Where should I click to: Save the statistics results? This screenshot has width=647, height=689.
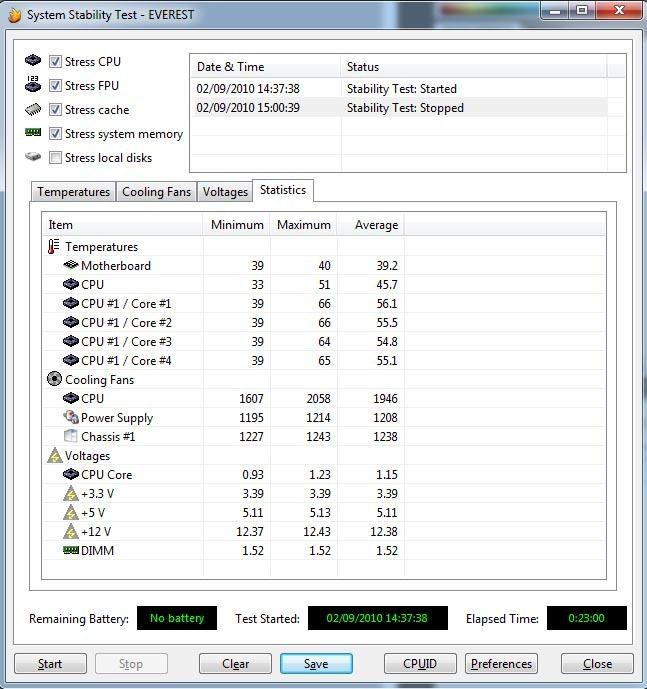click(x=316, y=664)
